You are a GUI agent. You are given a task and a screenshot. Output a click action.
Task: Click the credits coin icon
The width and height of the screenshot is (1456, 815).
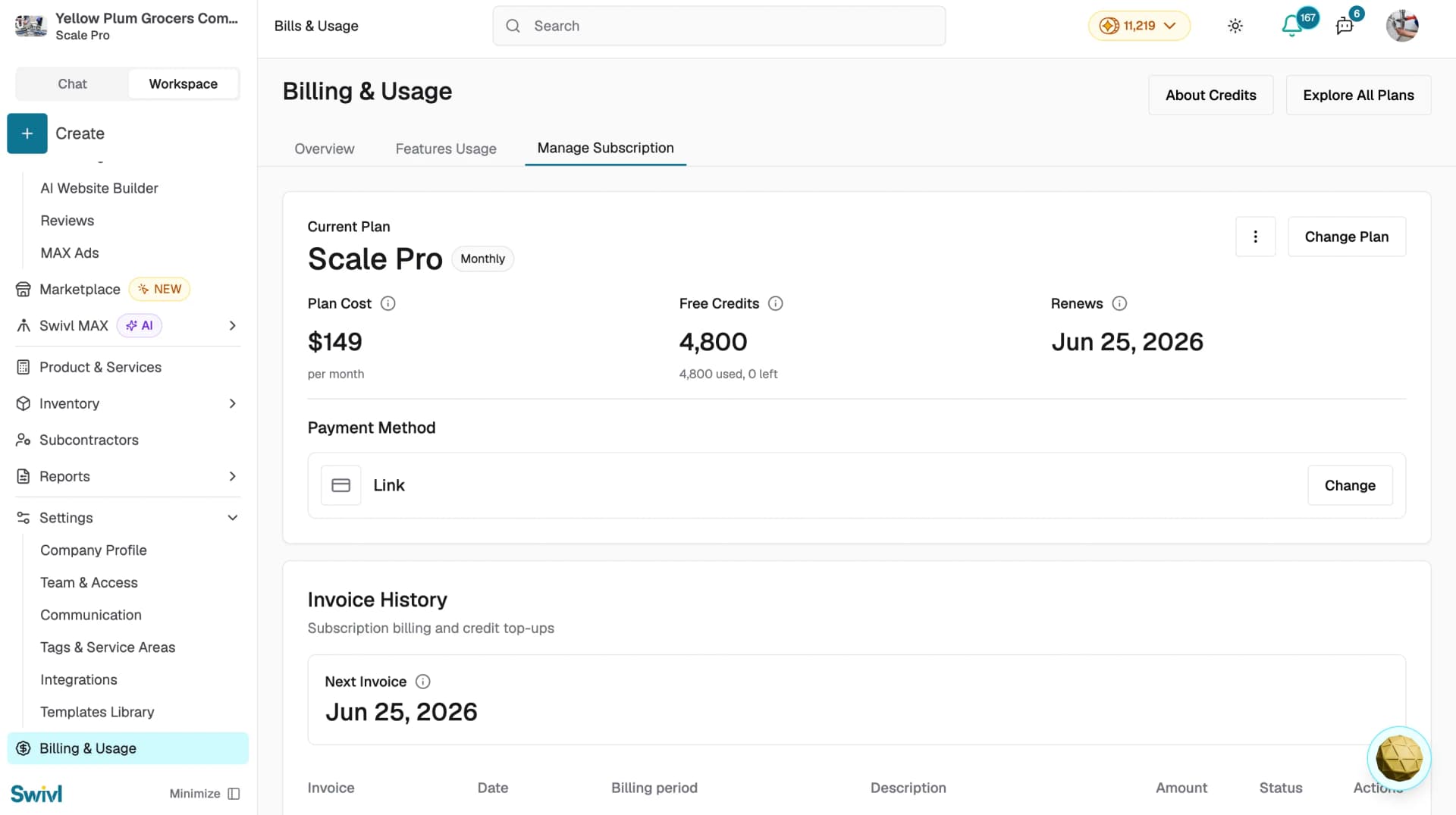(1109, 26)
